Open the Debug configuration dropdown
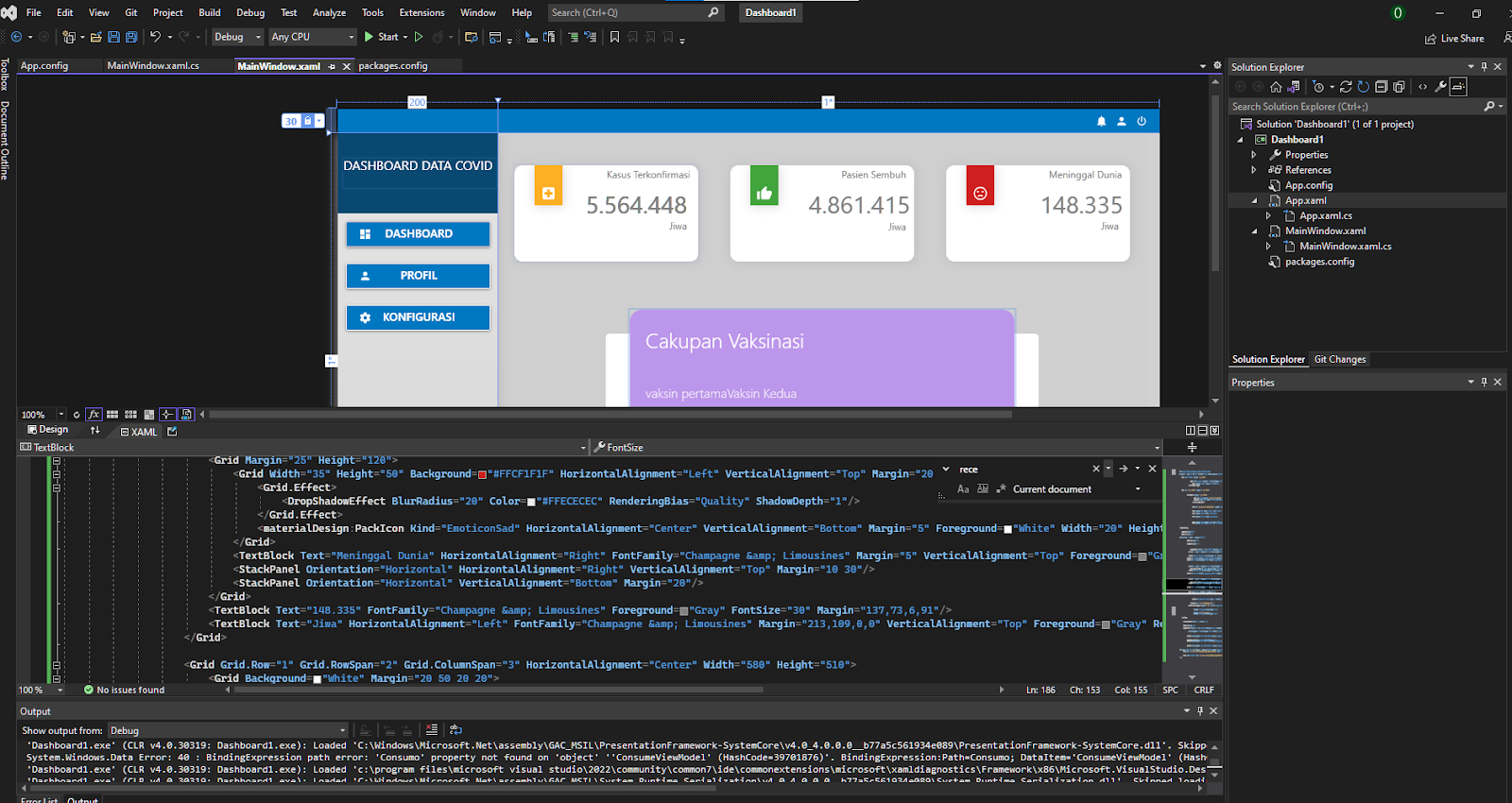 [237, 37]
